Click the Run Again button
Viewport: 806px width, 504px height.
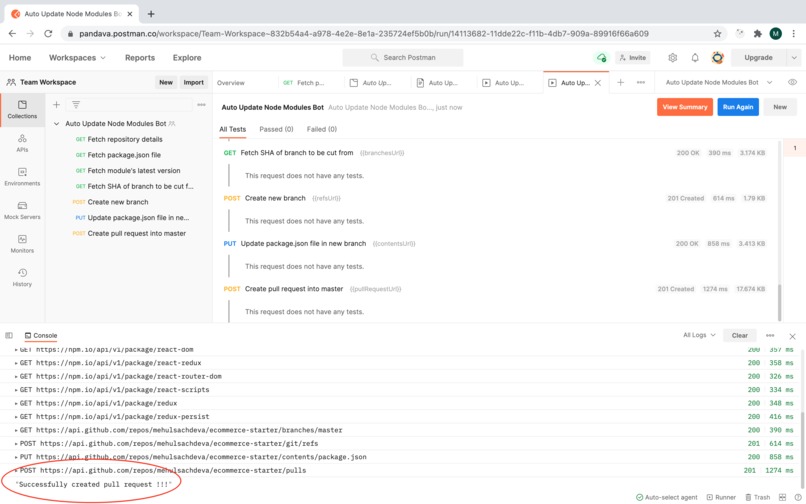click(738, 107)
